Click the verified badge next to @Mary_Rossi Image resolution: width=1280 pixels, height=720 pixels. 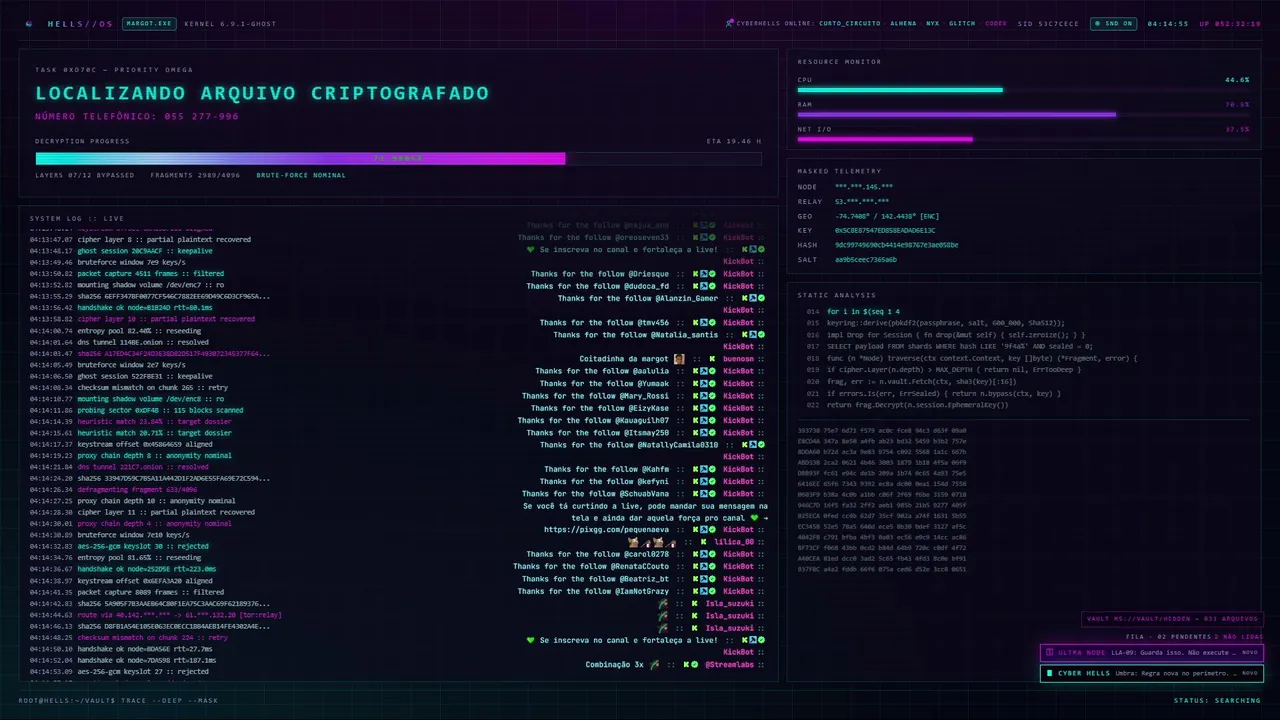click(713, 396)
